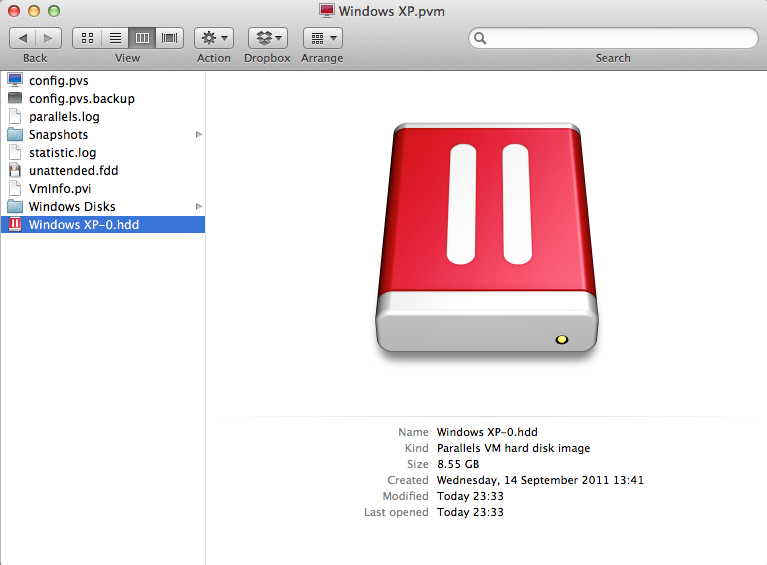Screen dimensions: 767x565
Task: Select the VmInfo.pvi file name
Action: 60,189
